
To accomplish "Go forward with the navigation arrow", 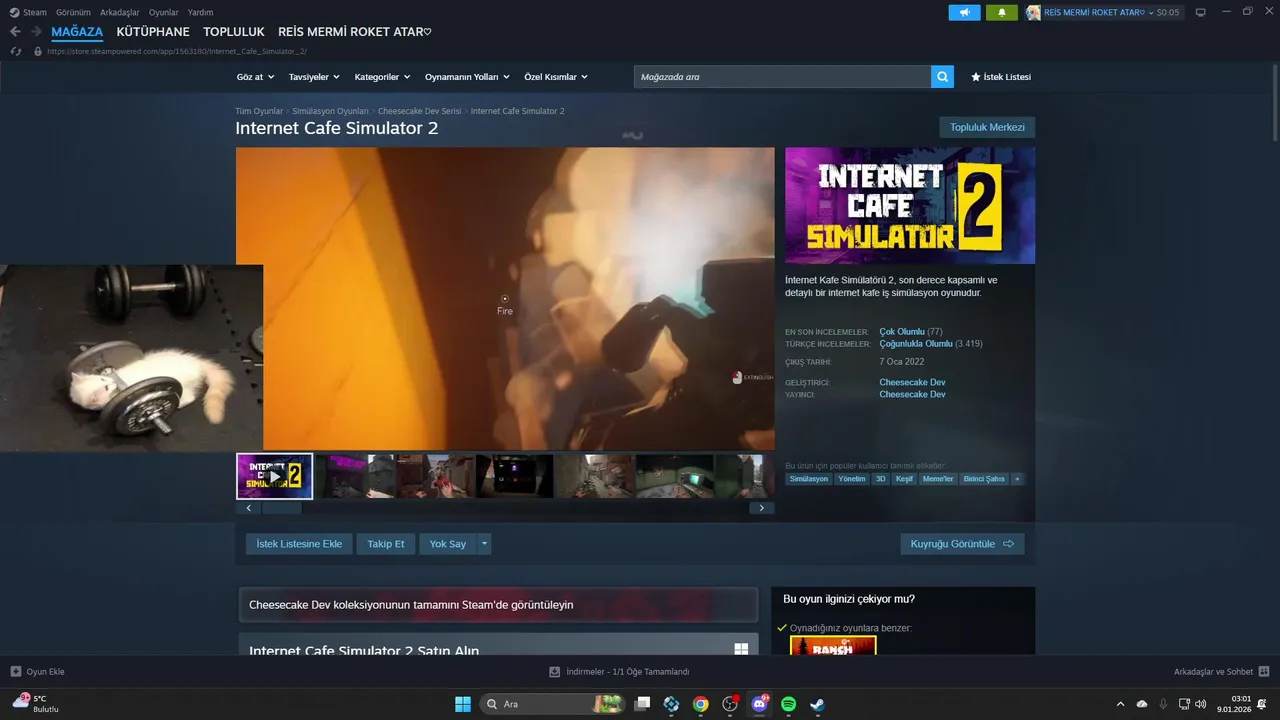I will click(x=36, y=32).
